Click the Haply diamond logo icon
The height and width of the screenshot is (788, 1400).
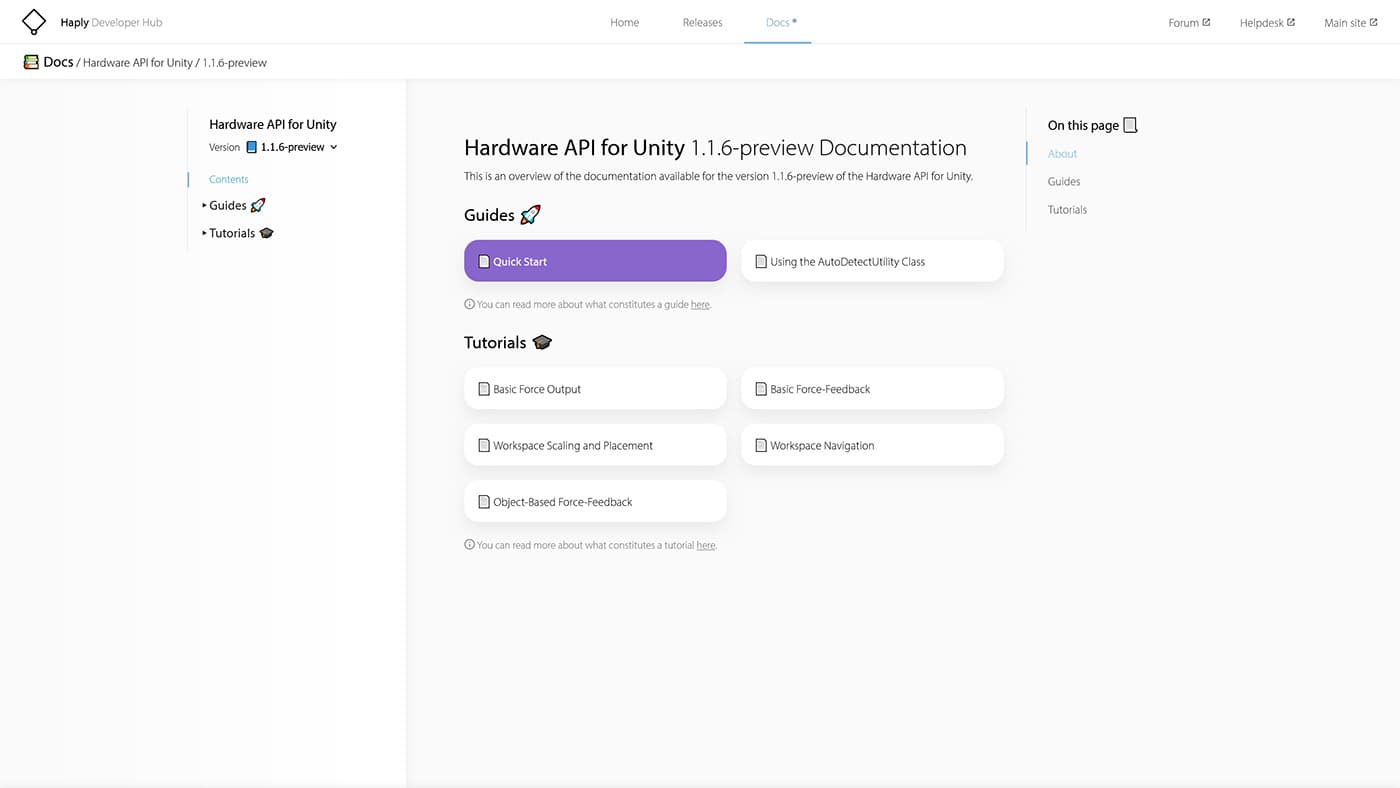[33, 21]
